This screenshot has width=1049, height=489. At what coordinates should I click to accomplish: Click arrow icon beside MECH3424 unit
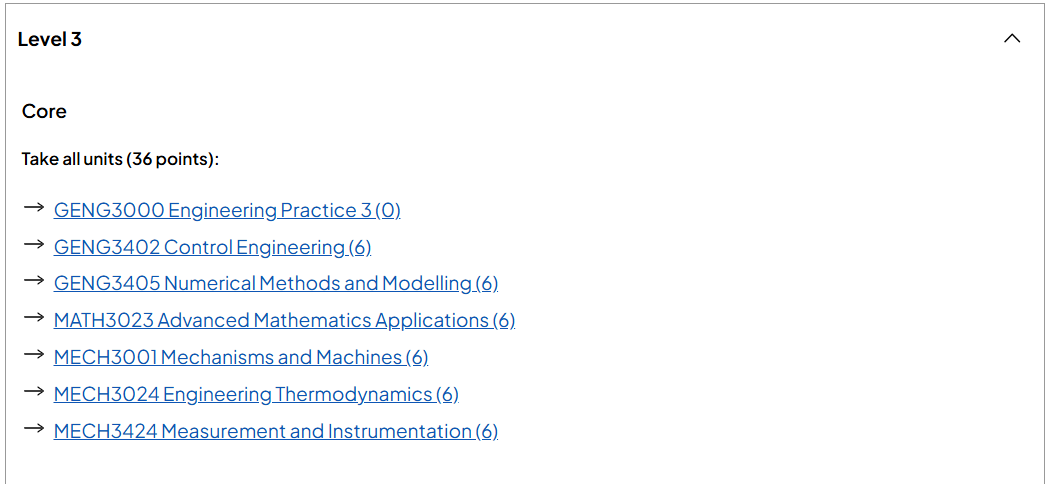[33, 428]
